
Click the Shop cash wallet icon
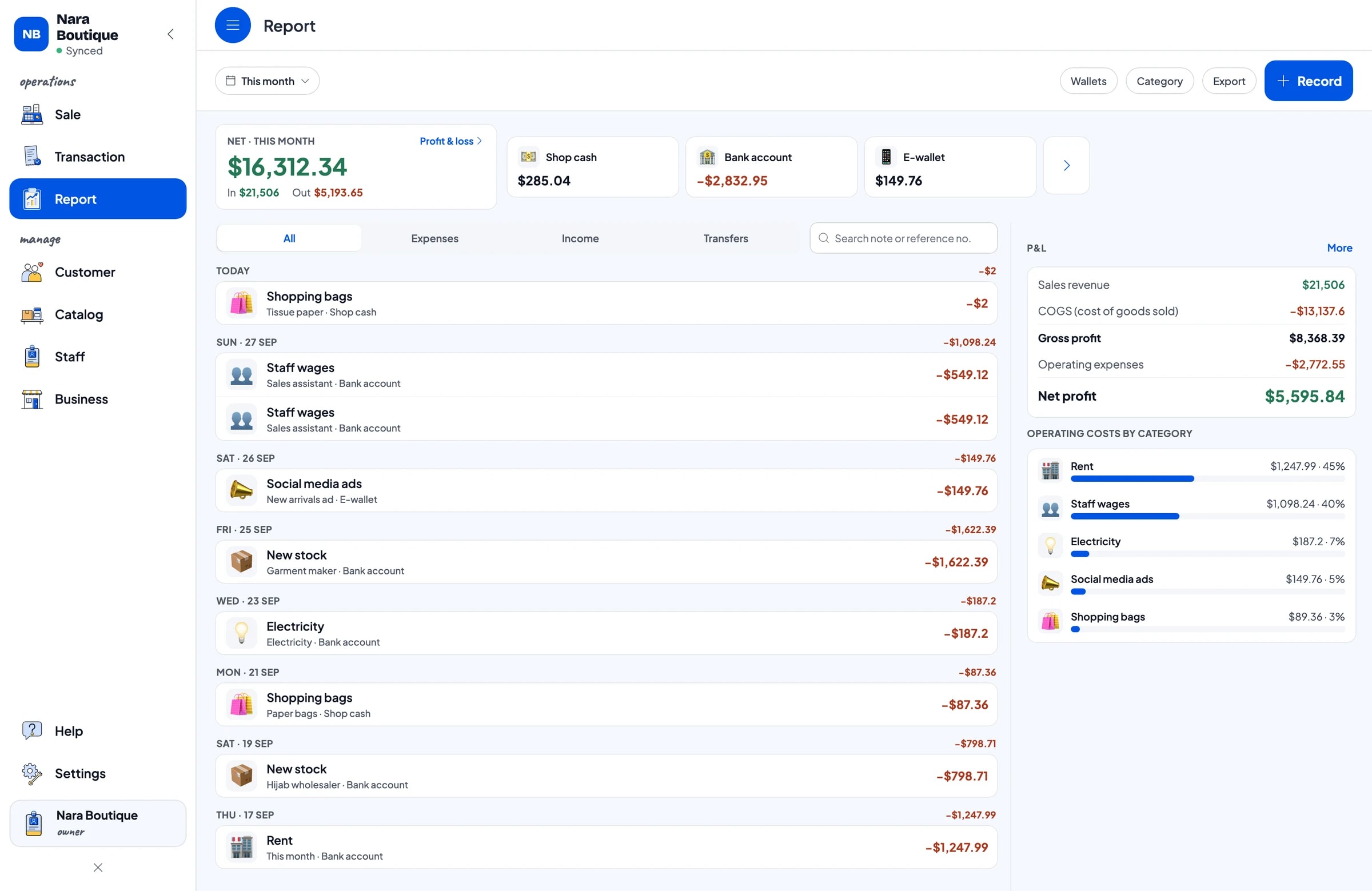click(528, 157)
